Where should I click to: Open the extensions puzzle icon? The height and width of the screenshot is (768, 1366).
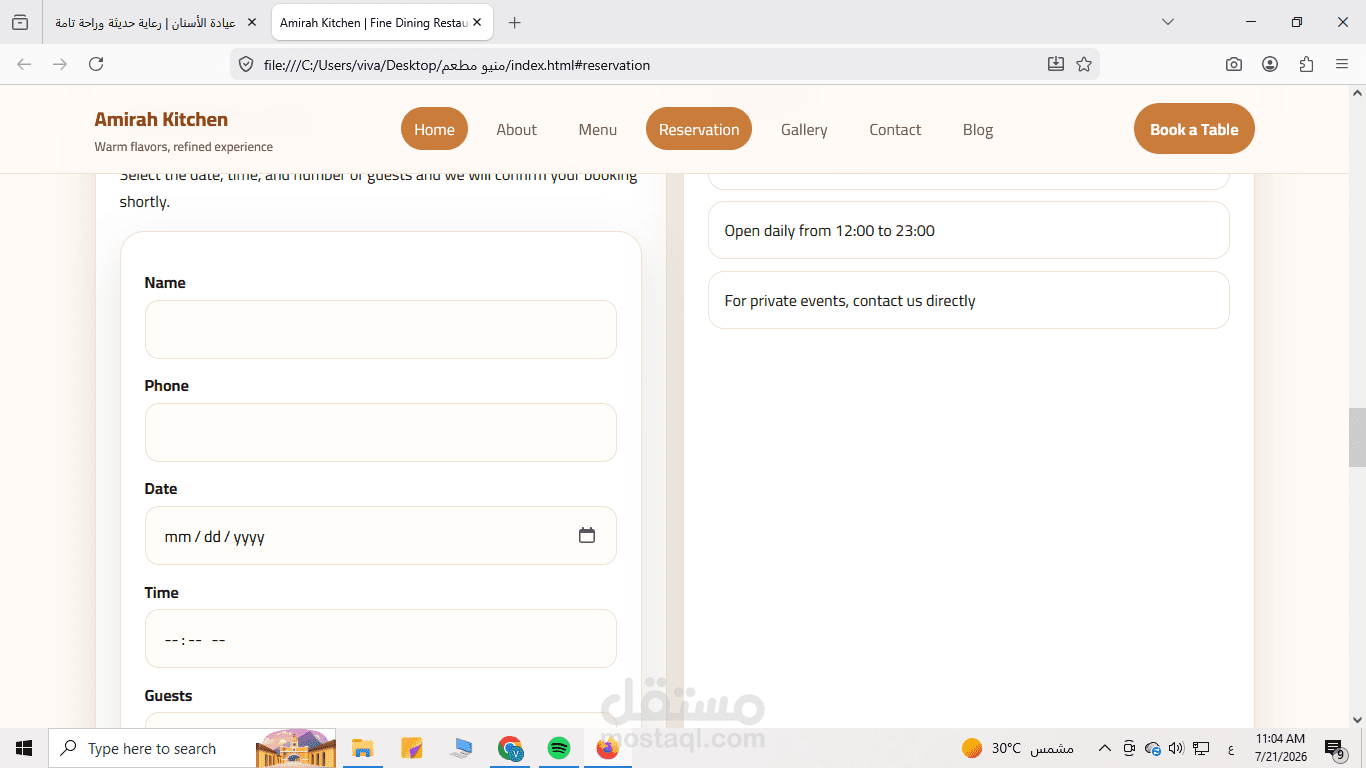[x=1306, y=64]
